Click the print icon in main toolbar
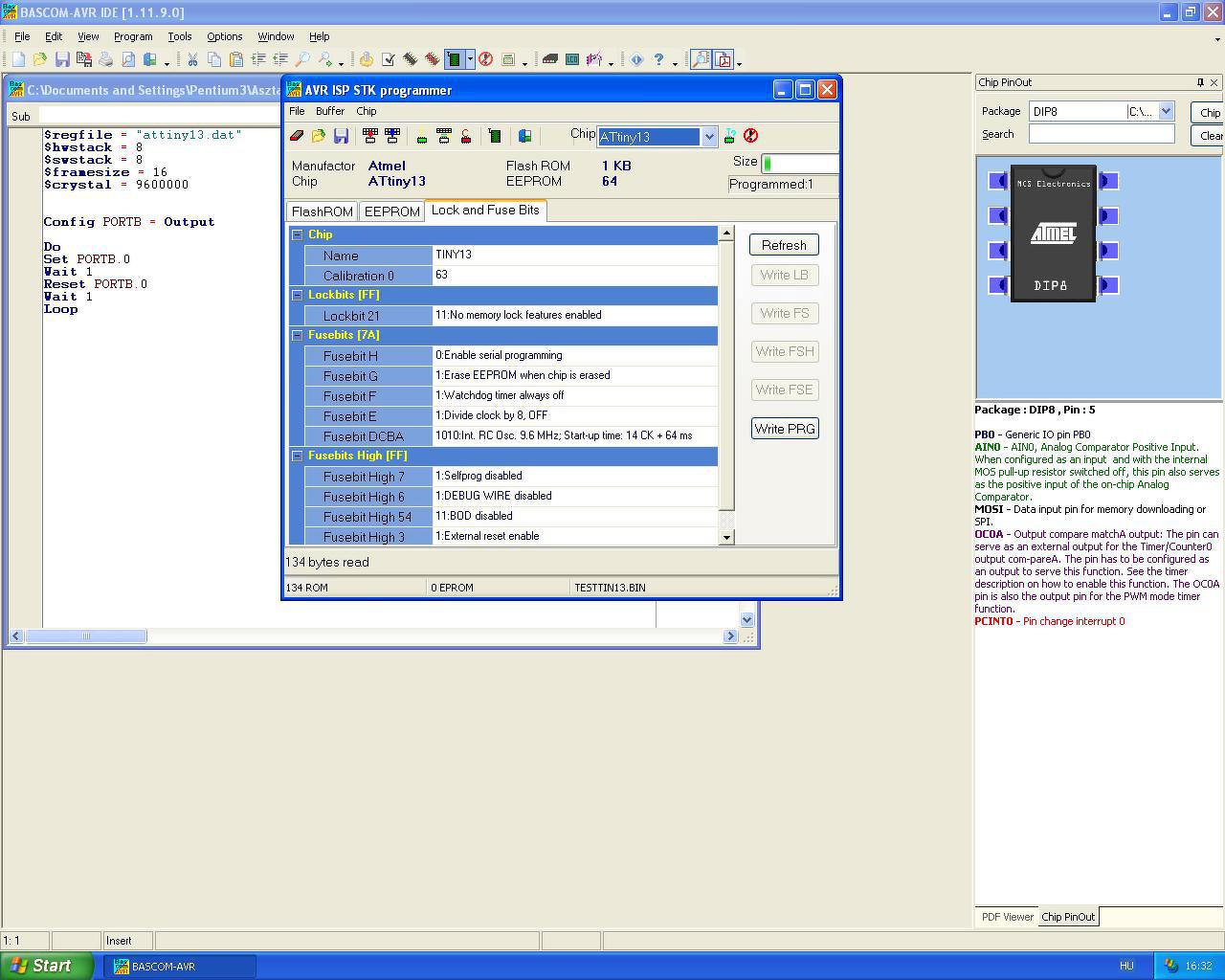The image size is (1225, 980). point(105,59)
